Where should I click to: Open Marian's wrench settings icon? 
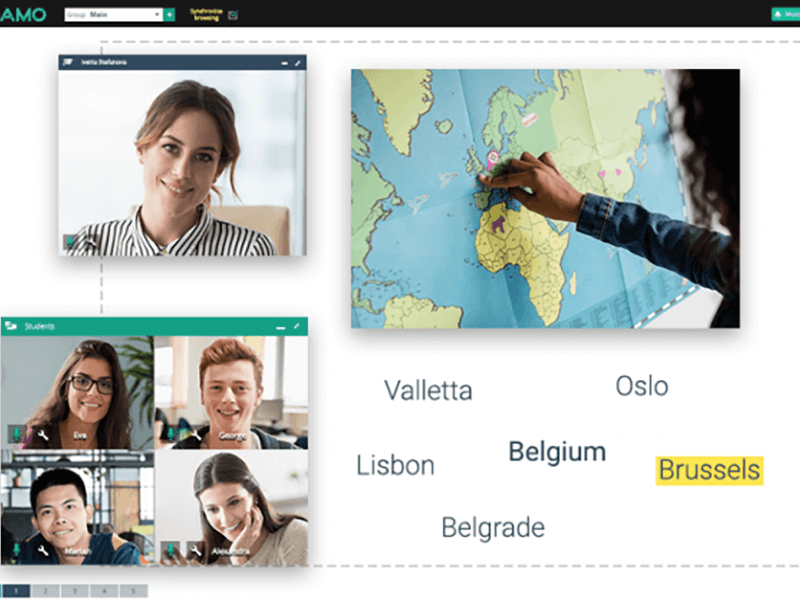[x=42, y=550]
